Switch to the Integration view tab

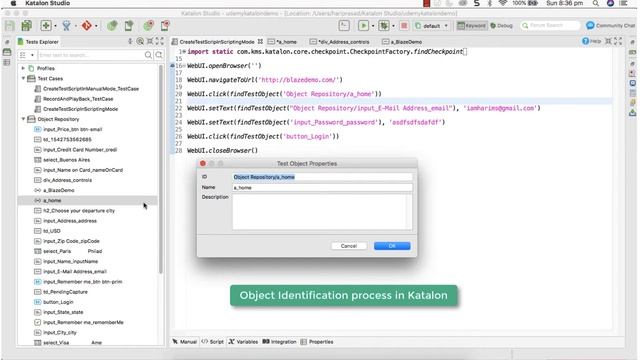(x=280, y=342)
